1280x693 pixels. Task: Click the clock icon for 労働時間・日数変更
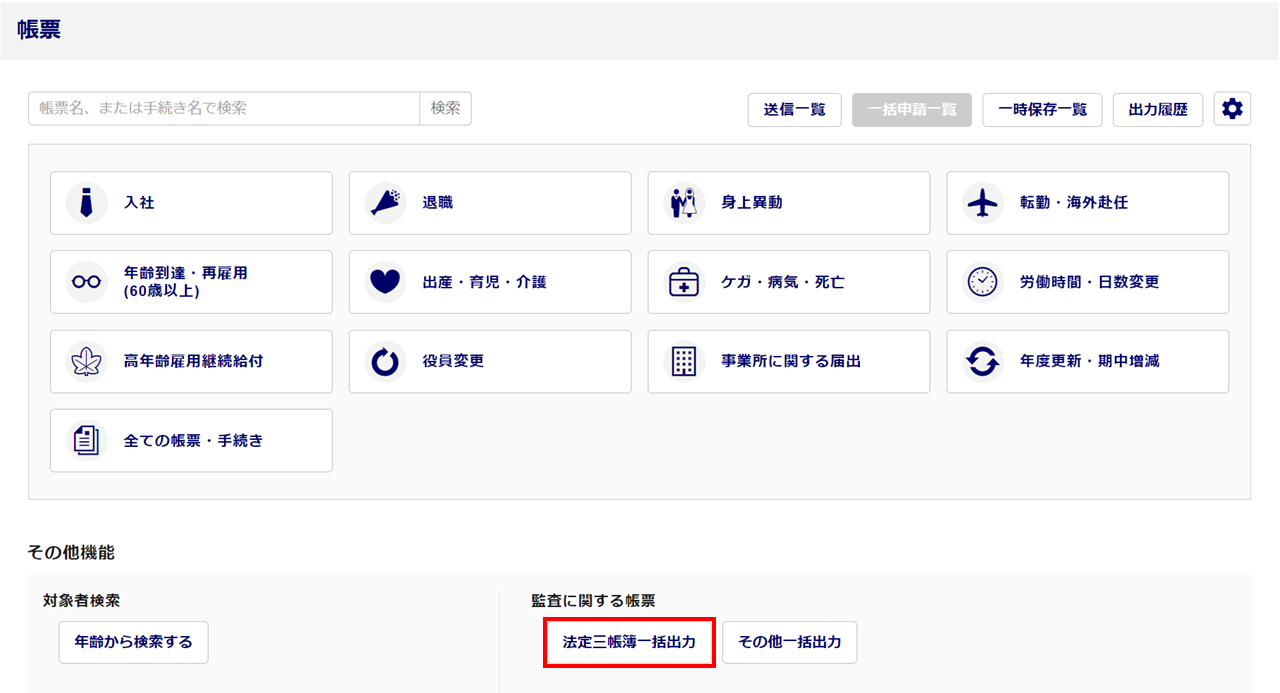[983, 282]
